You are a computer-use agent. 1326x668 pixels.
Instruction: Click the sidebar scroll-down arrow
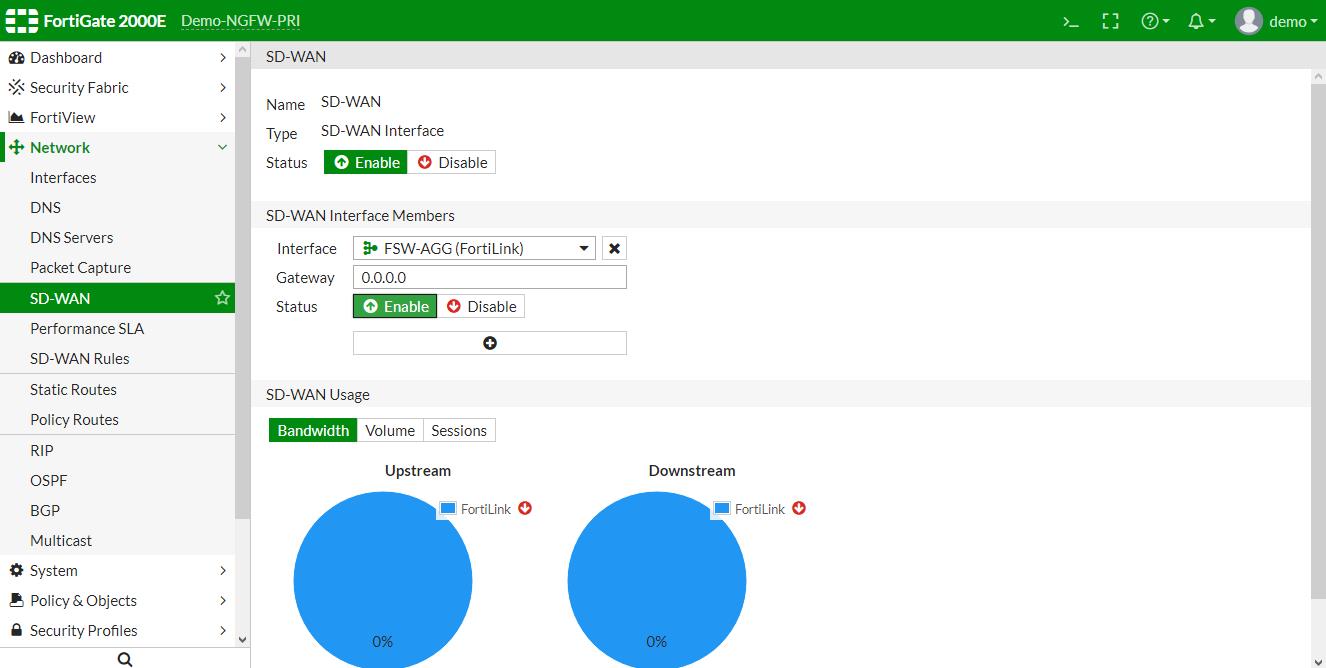coord(242,639)
